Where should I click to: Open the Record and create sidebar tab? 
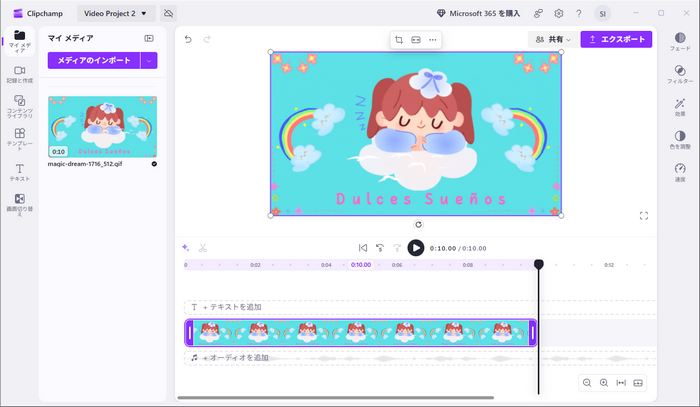coord(19,74)
